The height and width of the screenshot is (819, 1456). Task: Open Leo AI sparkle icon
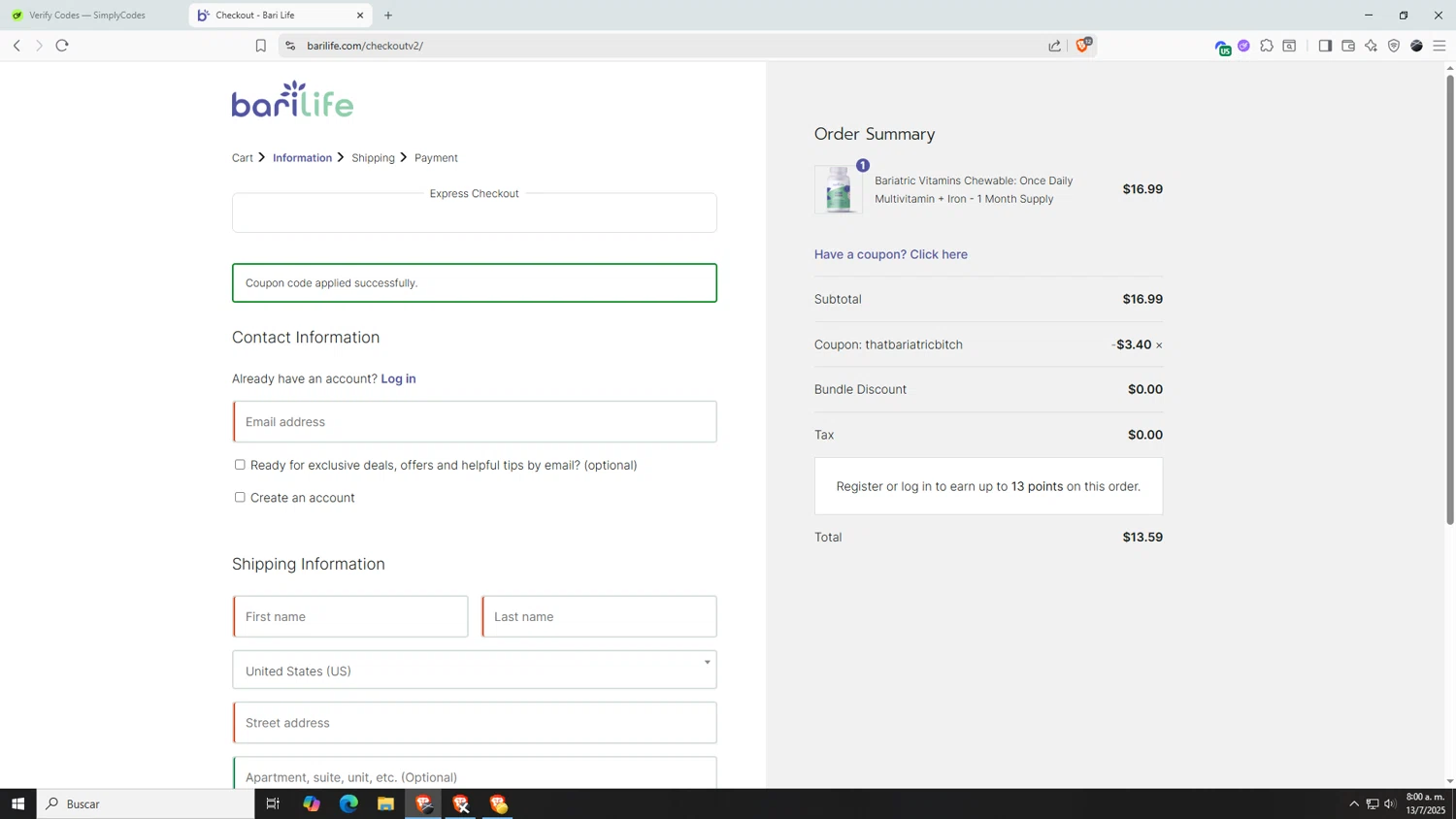(1371, 46)
